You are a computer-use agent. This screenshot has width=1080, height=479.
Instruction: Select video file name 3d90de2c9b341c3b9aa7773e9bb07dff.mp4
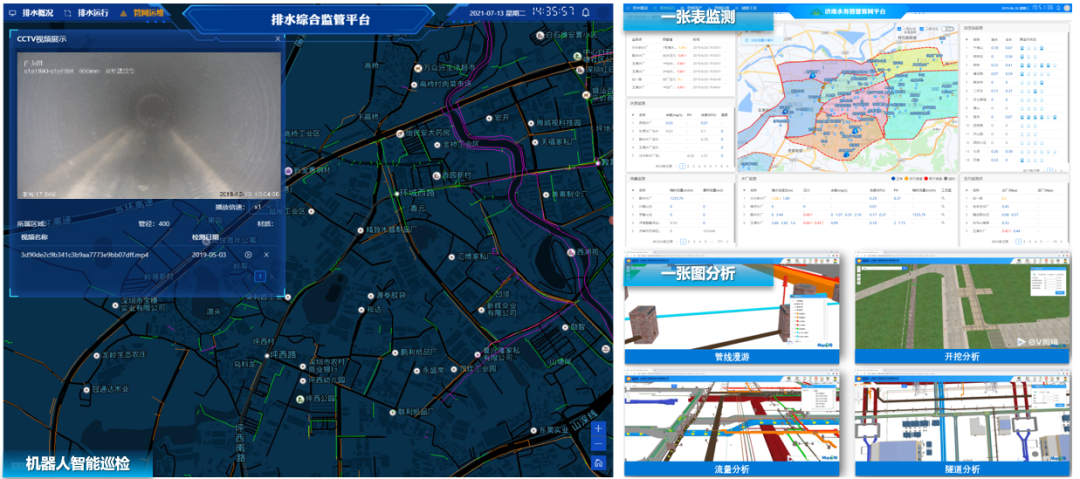(x=85, y=255)
